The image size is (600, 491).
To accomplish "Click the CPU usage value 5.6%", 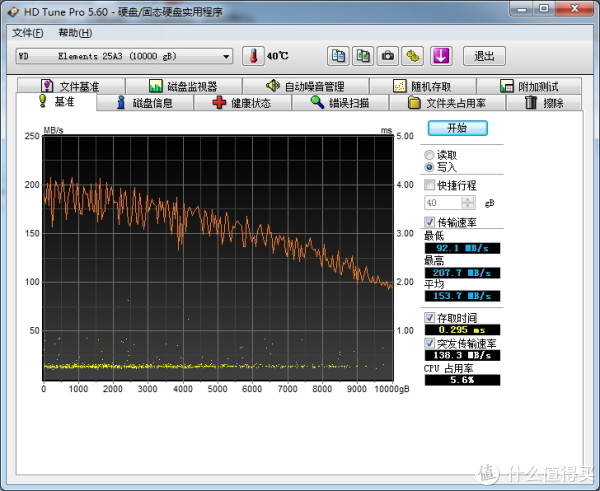I will coord(462,380).
